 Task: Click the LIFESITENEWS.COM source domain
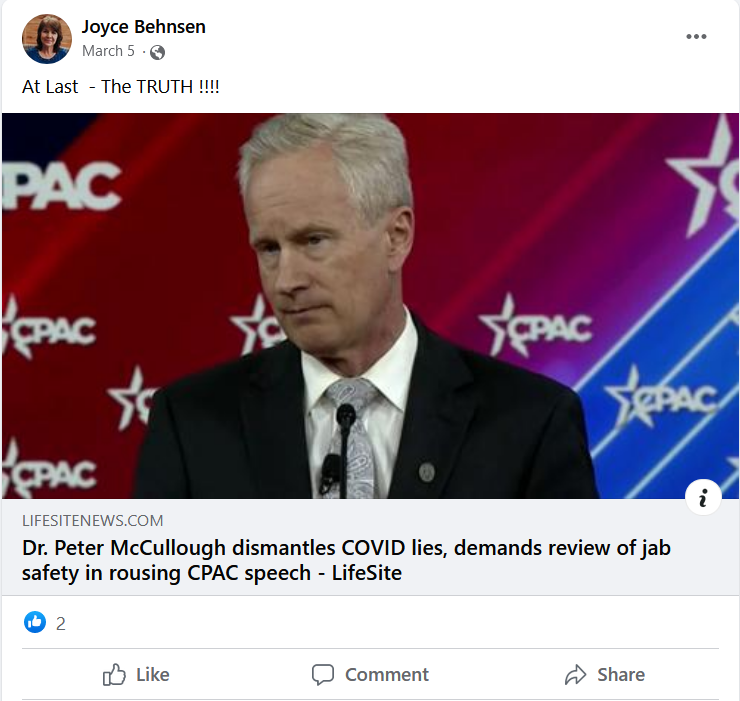pos(92,521)
